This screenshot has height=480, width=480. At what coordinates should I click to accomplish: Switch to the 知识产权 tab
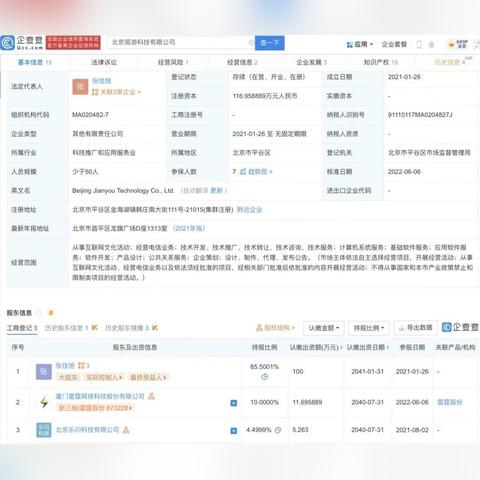pos(381,62)
